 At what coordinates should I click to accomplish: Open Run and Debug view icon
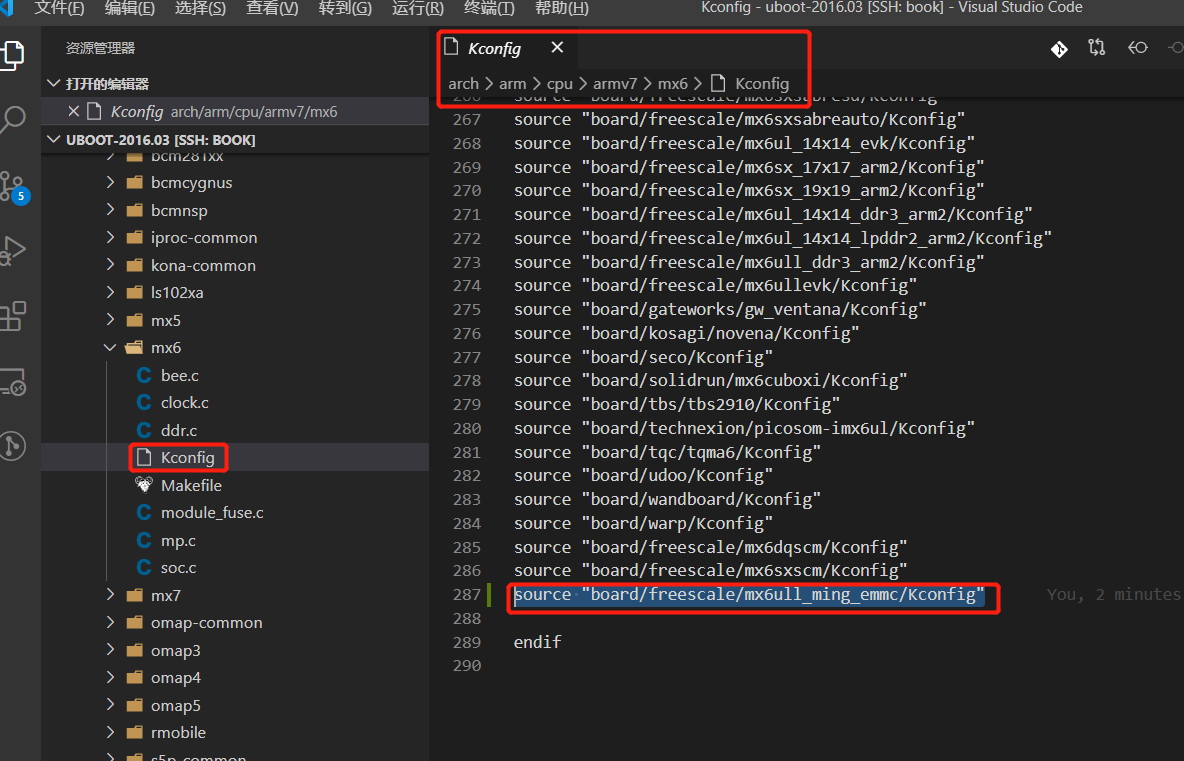point(13,250)
